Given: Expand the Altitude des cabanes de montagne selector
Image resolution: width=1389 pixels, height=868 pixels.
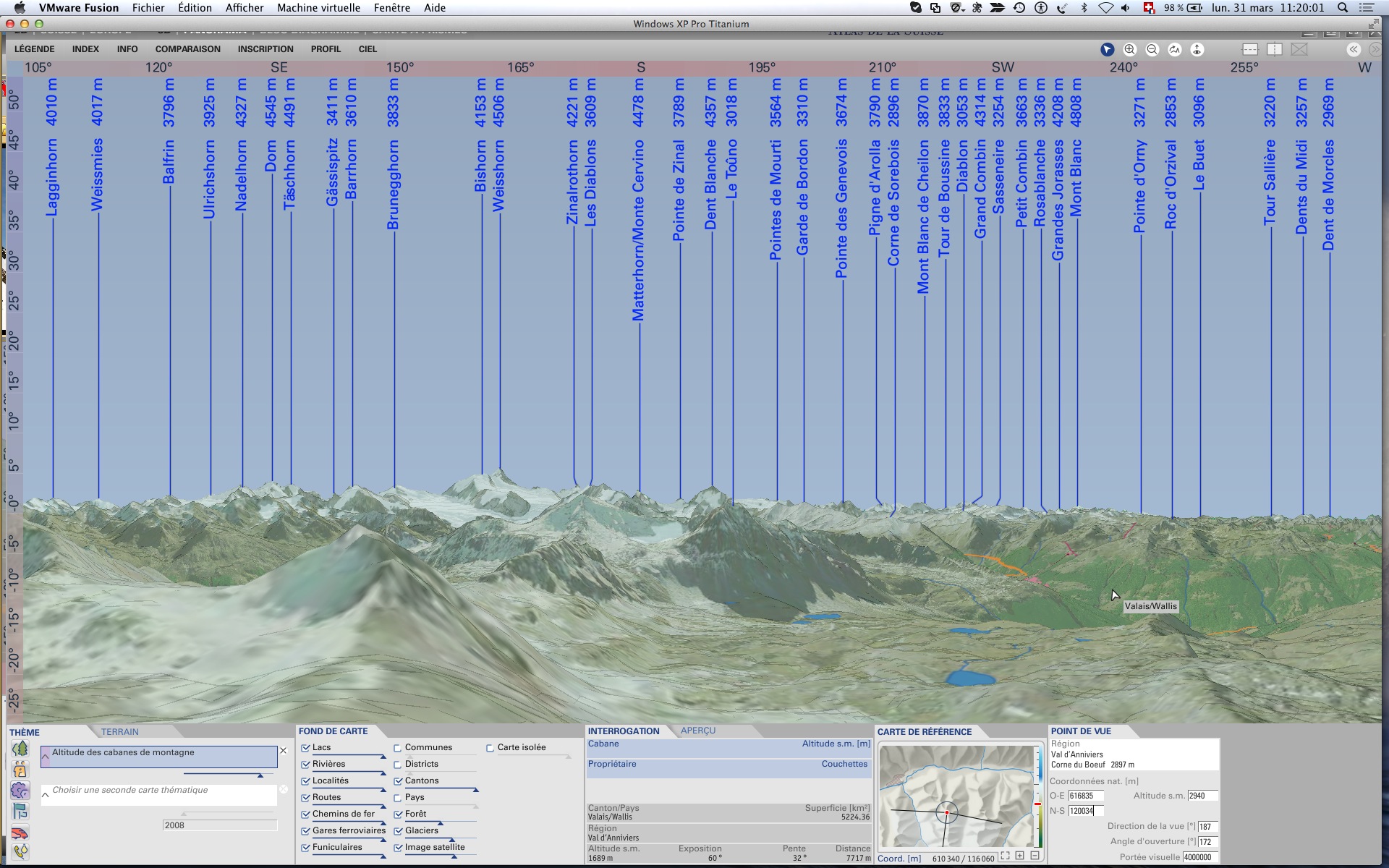Looking at the screenshot, I should pos(46,757).
